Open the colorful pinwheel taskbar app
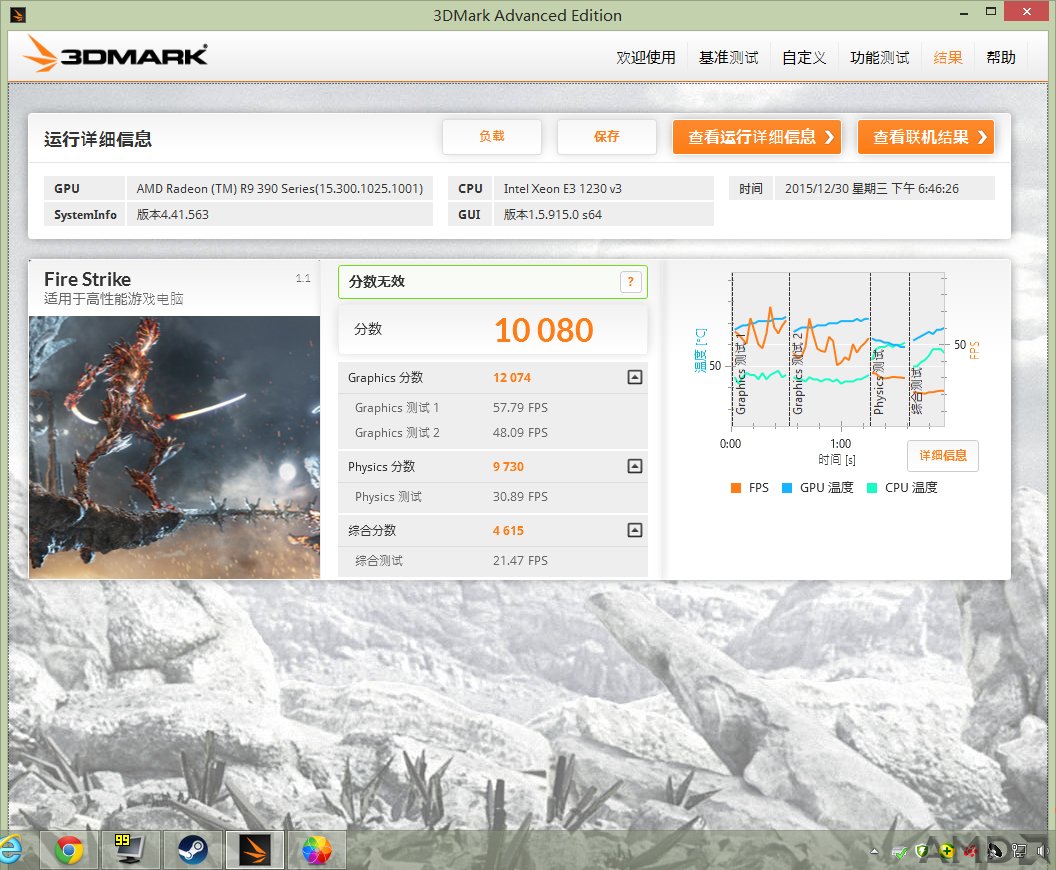 click(317, 850)
